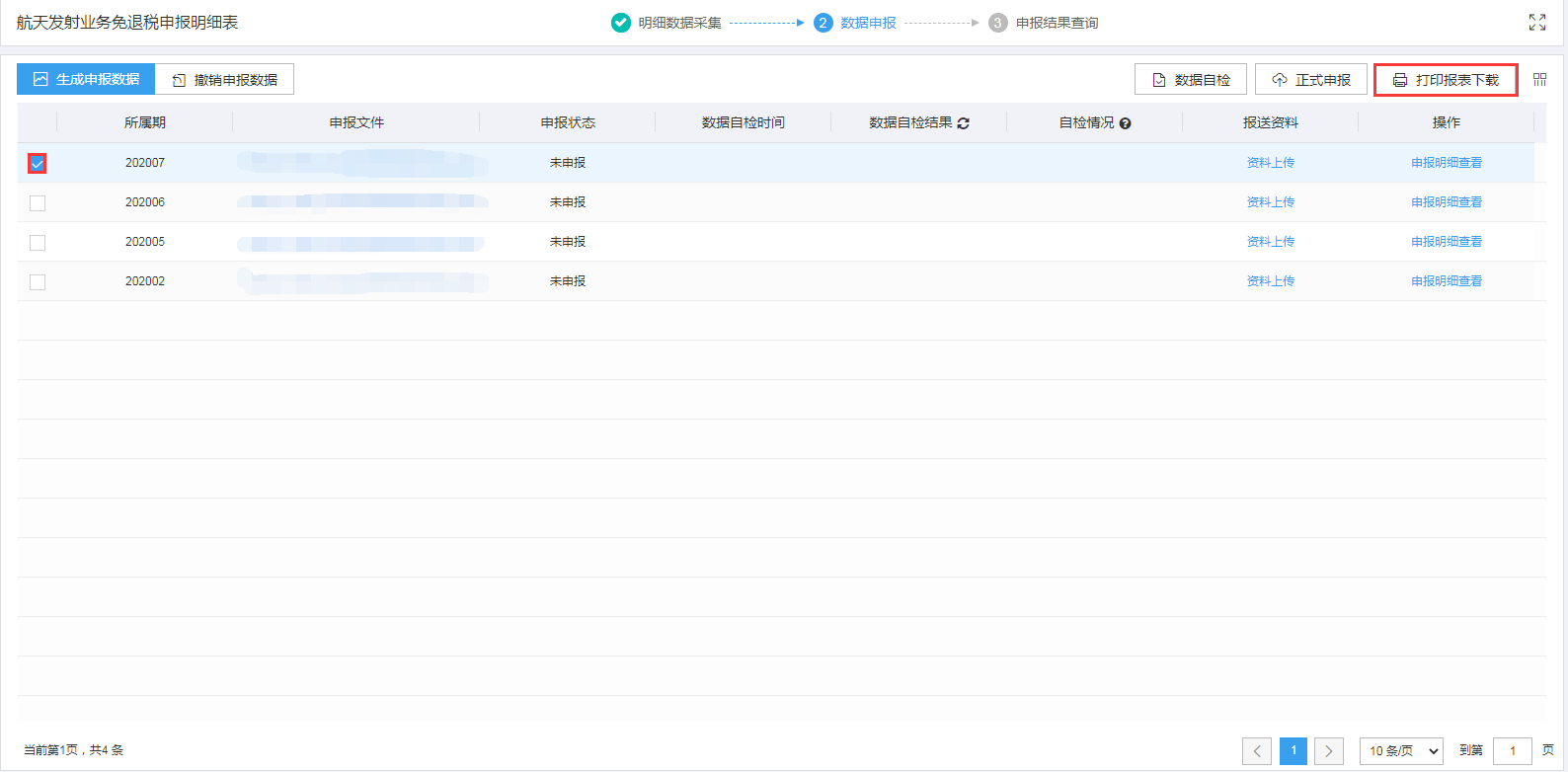
Task: Click 打印报表下载 button
Action: pos(1446,79)
